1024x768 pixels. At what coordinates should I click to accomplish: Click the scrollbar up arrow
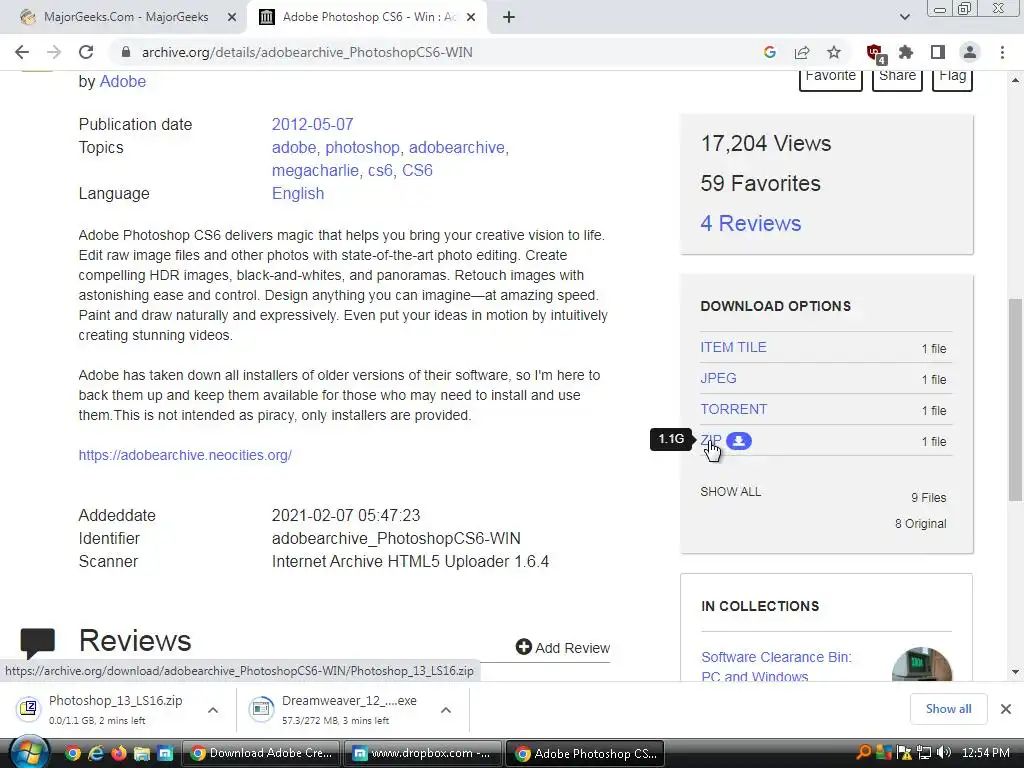1015,80
